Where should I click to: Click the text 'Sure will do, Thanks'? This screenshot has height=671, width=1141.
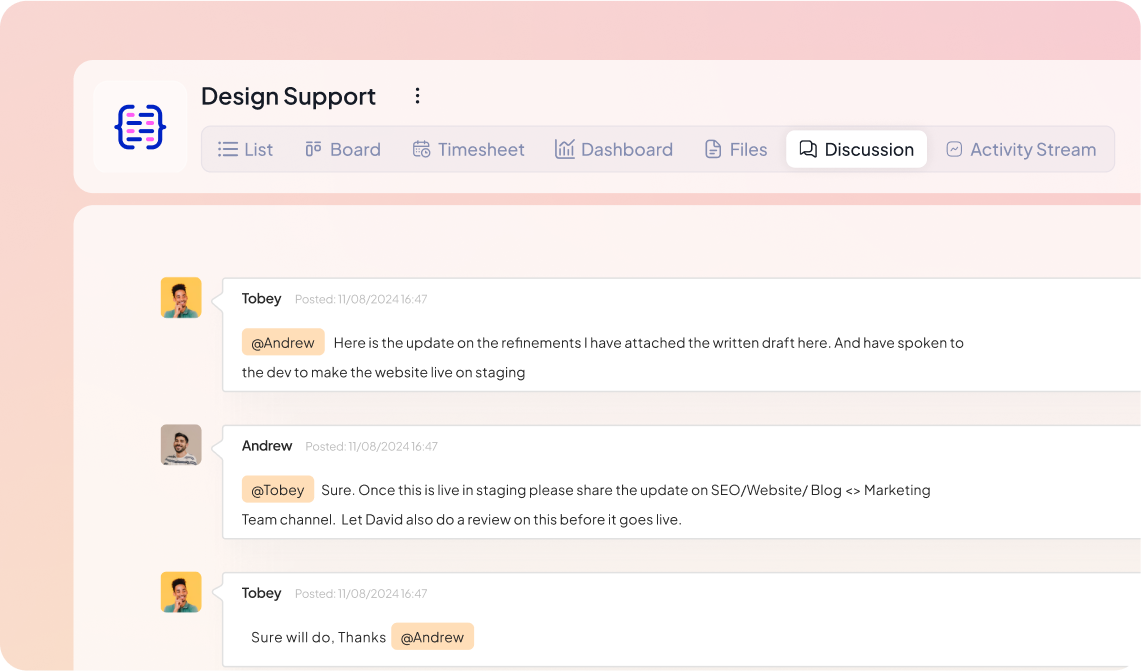tap(318, 637)
